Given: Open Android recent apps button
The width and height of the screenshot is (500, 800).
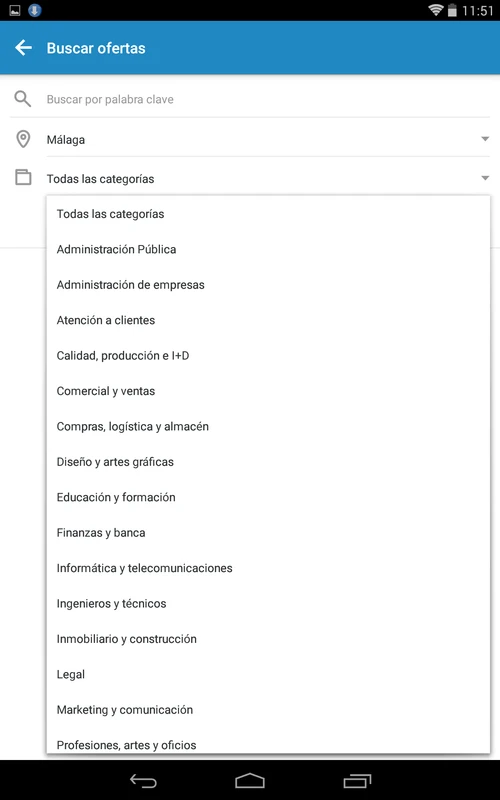Looking at the screenshot, I should tap(357, 781).
